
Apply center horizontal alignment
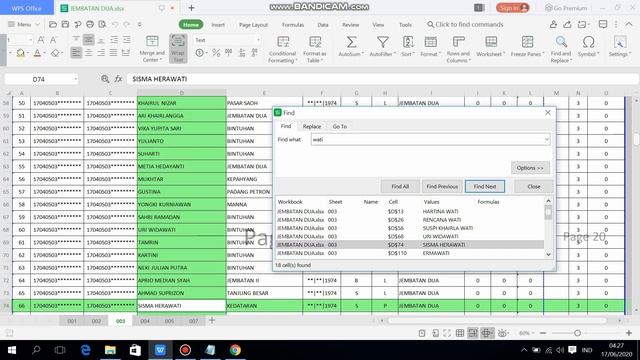pyautogui.click(x=89, y=53)
